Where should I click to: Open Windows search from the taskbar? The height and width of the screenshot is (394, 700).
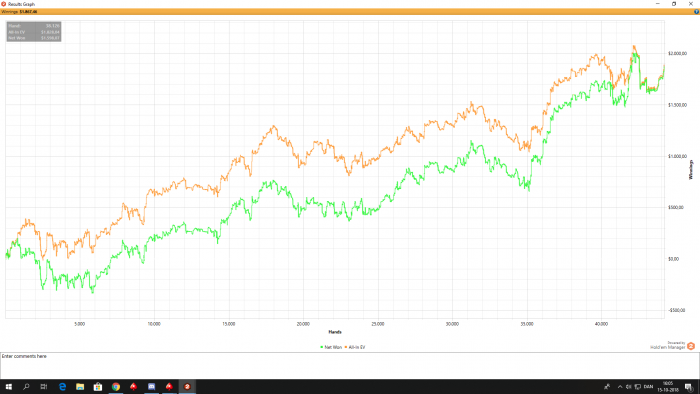pyautogui.click(x=26, y=387)
